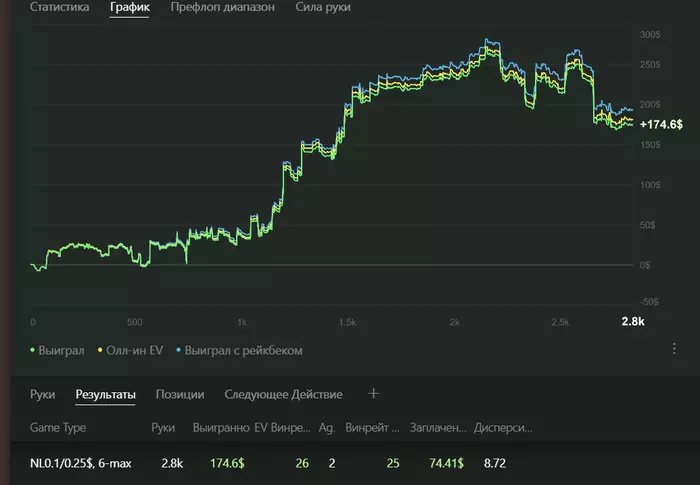
Task: Toggle the Олл-ин EV legend series
Action: [x=130, y=351]
